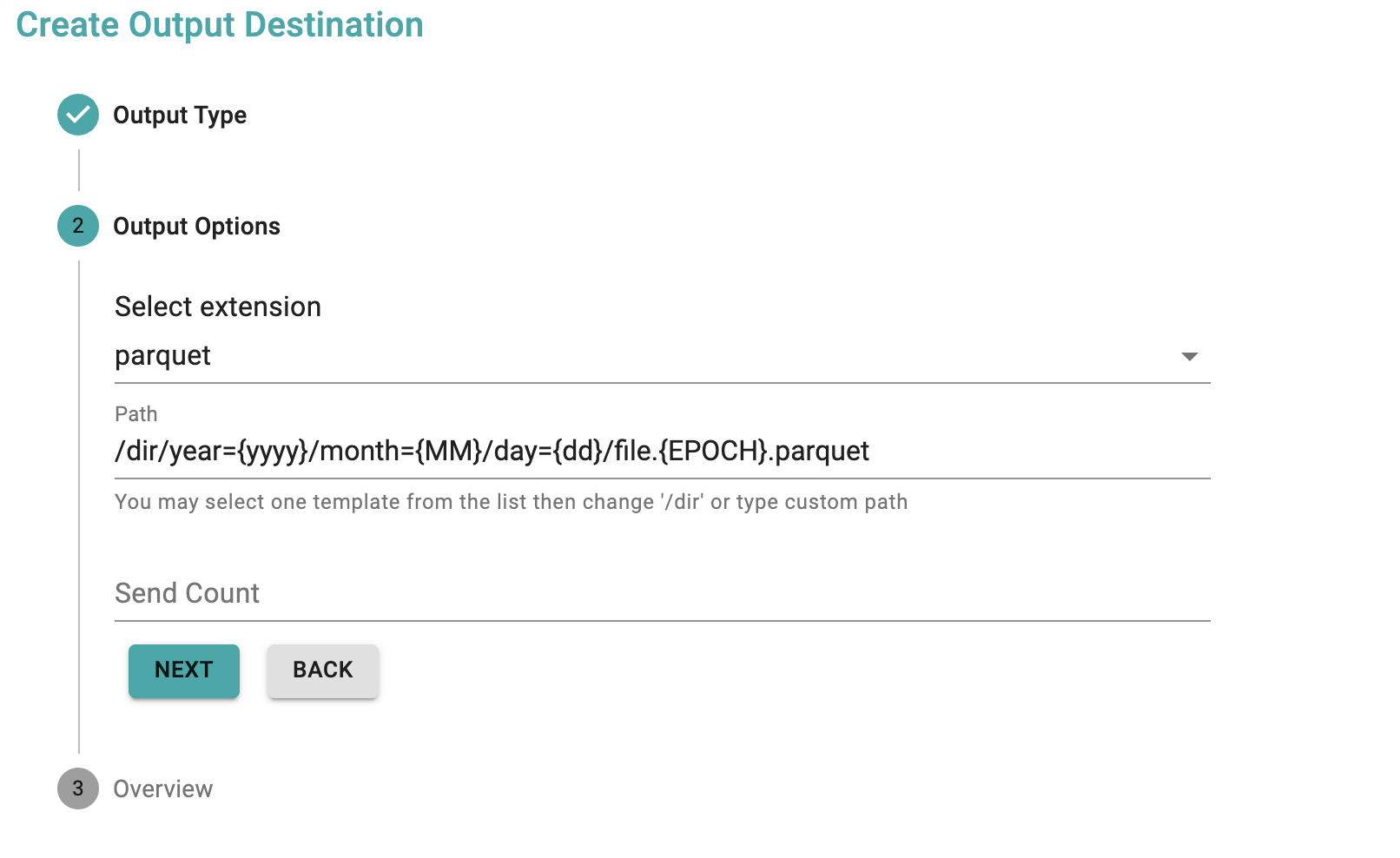Place cursor after .parquet in path
The width and height of the screenshot is (1400, 858).
[871, 452]
